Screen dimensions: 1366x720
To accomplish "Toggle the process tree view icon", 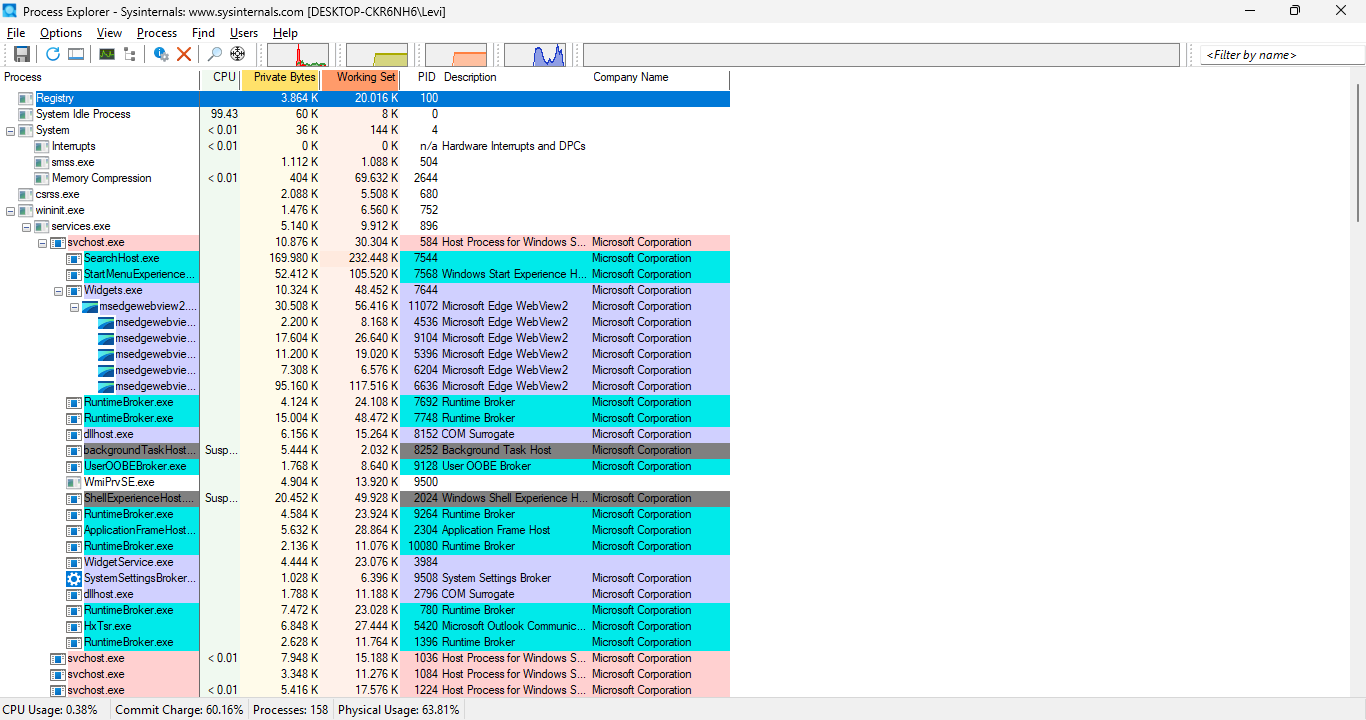I will click(129, 54).
